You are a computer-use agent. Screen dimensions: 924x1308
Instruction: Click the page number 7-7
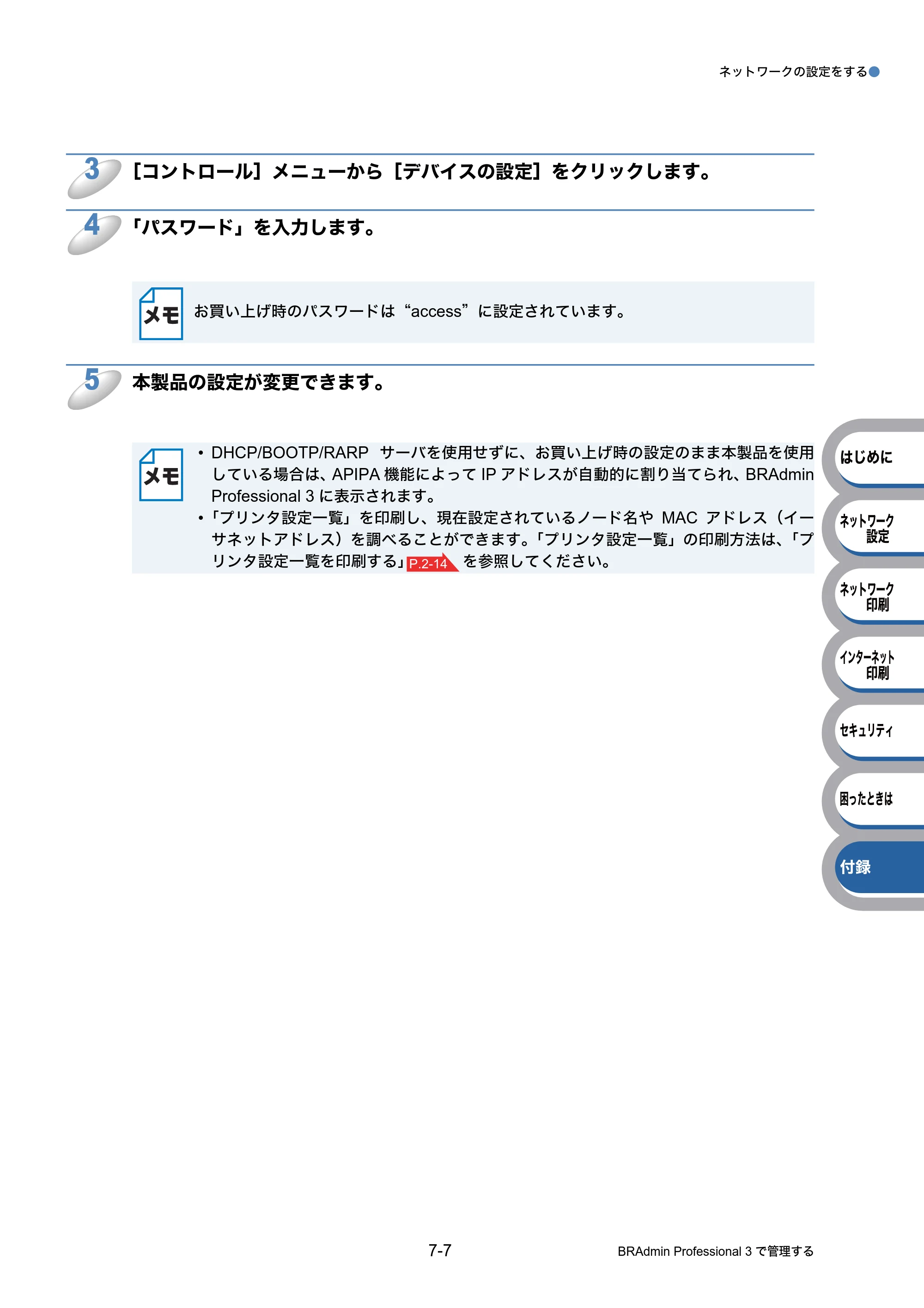(x=440, y=1250)
